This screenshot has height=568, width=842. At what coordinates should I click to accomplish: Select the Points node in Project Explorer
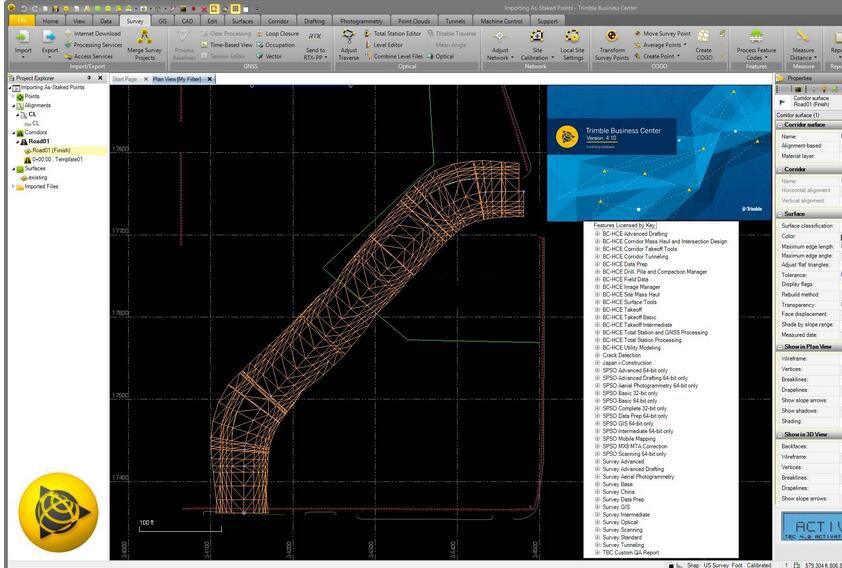pyautogui.click(x=32, y=97)
